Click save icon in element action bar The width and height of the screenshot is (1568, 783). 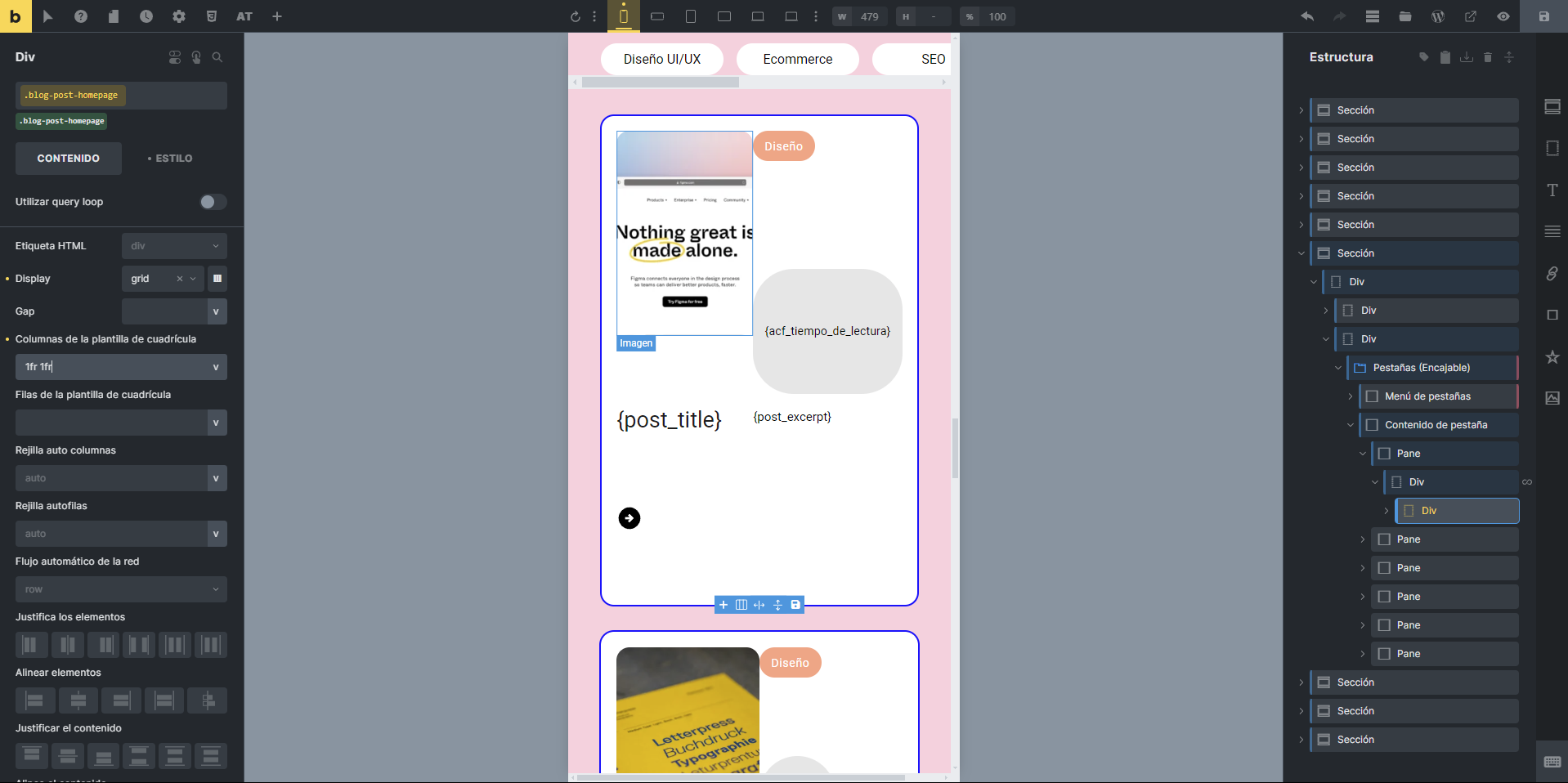tap(795, 605)
